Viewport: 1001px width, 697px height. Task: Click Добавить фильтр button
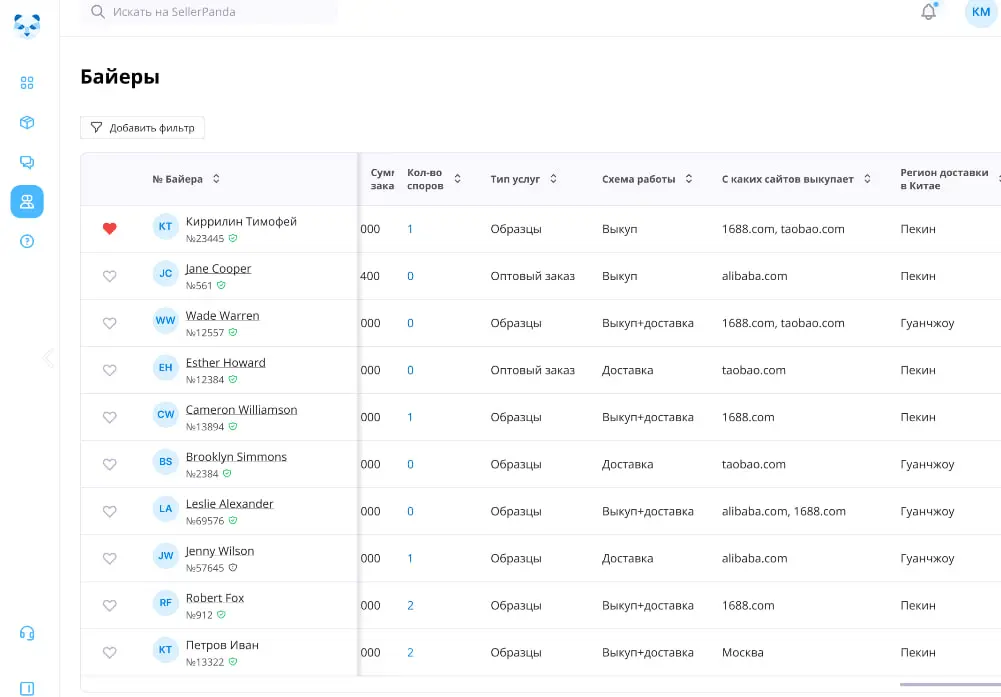[142, 128]
